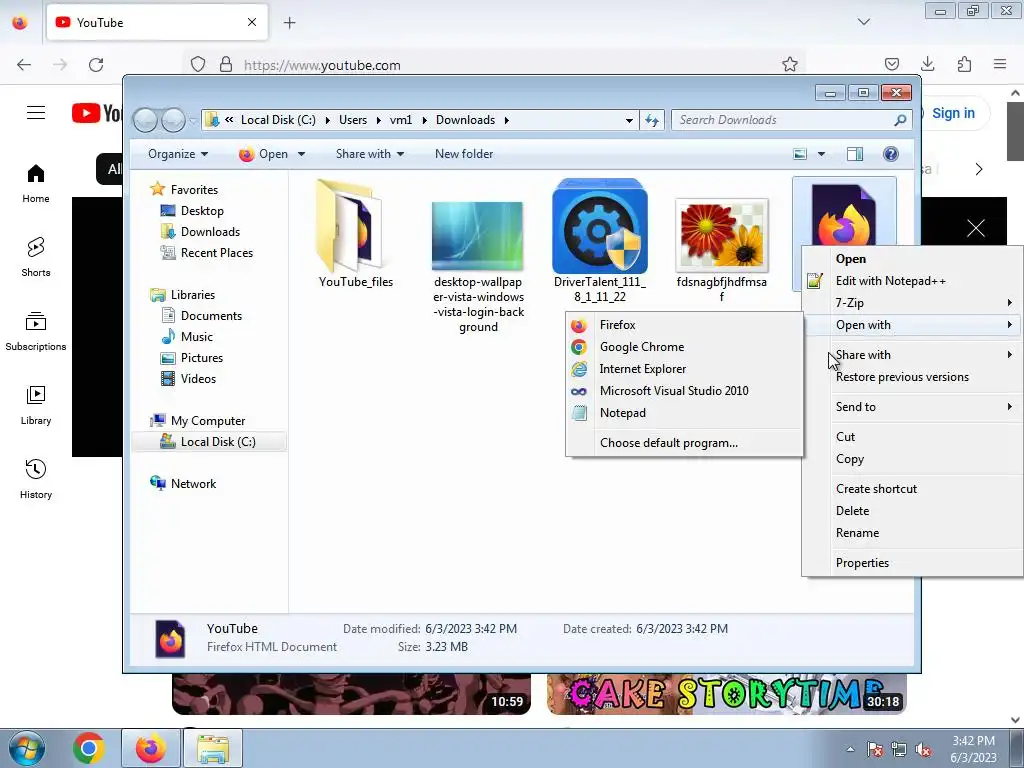Pick Microsoft Visual Studio 2010 entry
This screenshot has height=768, width=1024.
coord(684,391)
